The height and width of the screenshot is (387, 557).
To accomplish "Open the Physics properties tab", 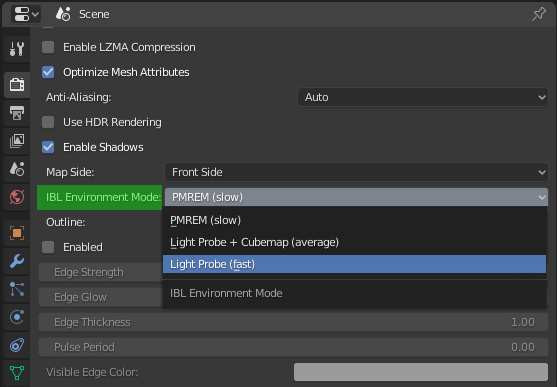I will [17, 317].
